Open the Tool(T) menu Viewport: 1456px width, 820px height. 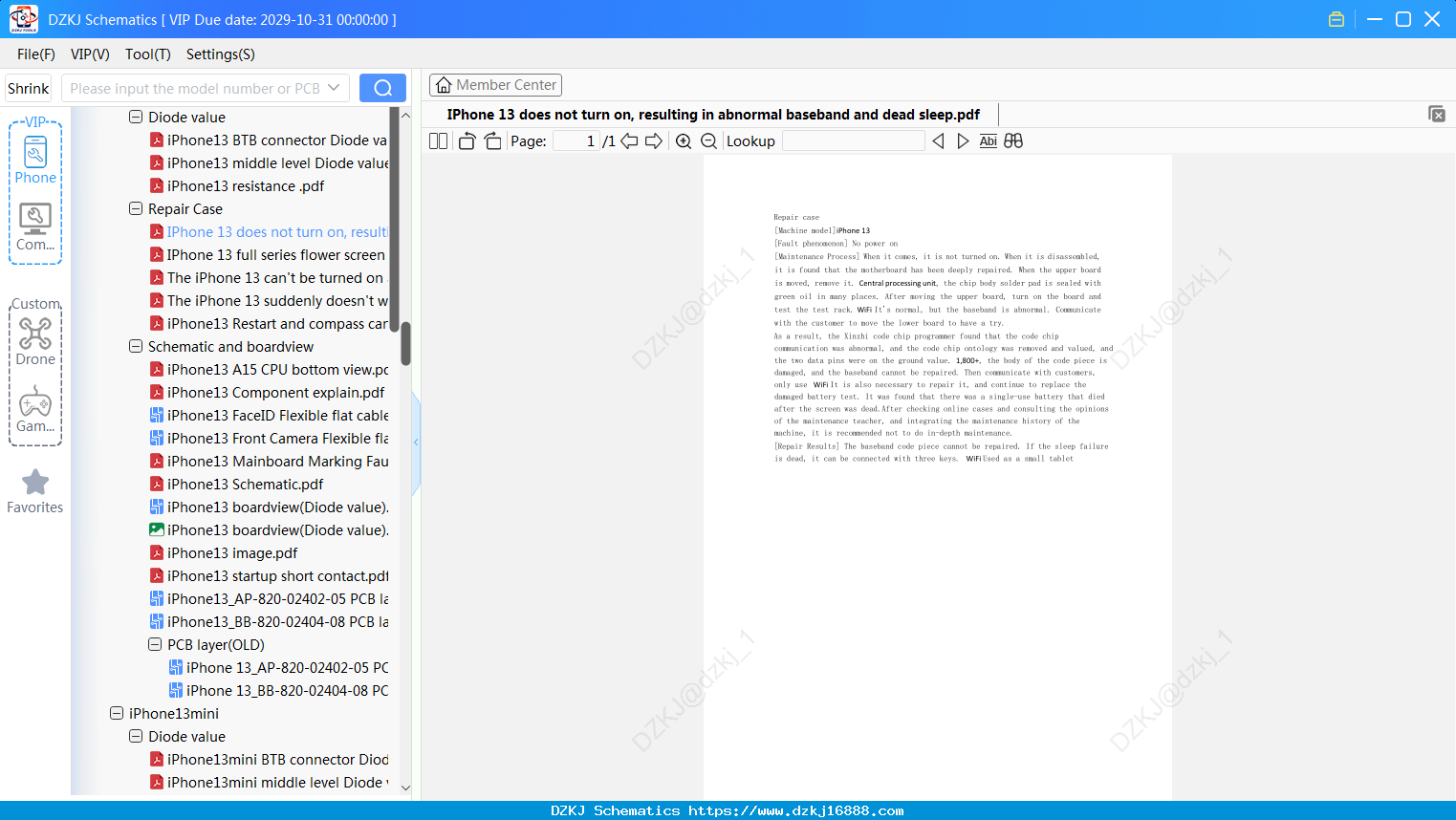click(x=148, y=54)
